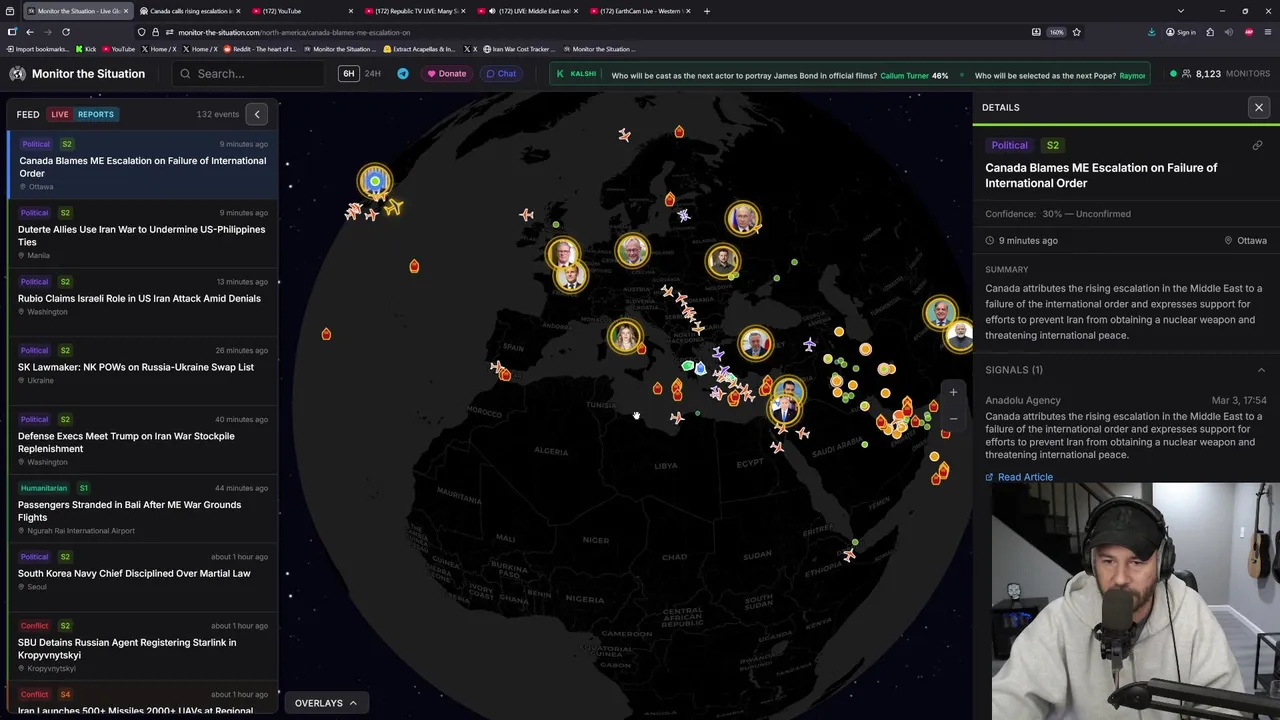The height and width of the screenshot is (720, 1280).
Task: Open Passengers Stranded in Bali feed item
Action: pyautogui.click(x=142, y=510)
